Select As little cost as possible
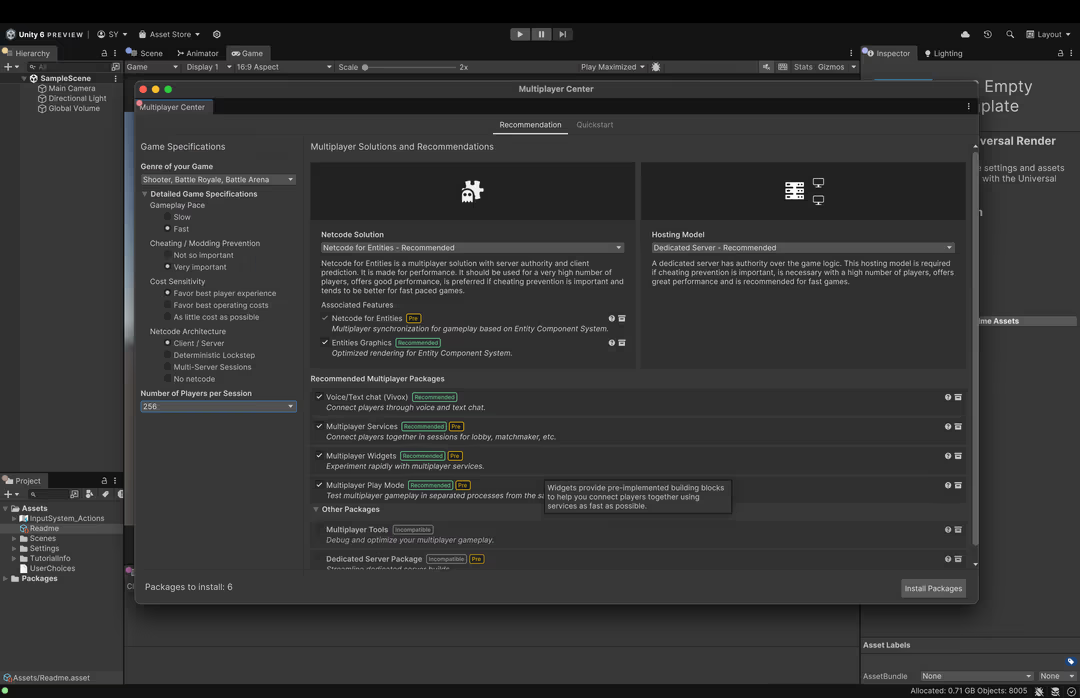 [x=167, y=317]
